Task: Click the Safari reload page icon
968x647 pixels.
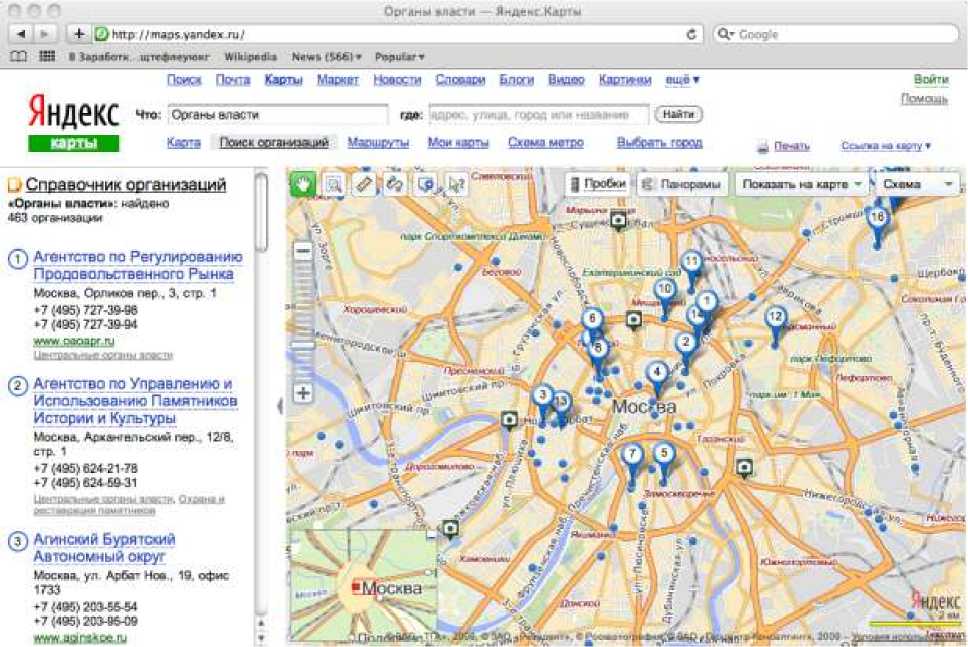Action: pos(691,34)
